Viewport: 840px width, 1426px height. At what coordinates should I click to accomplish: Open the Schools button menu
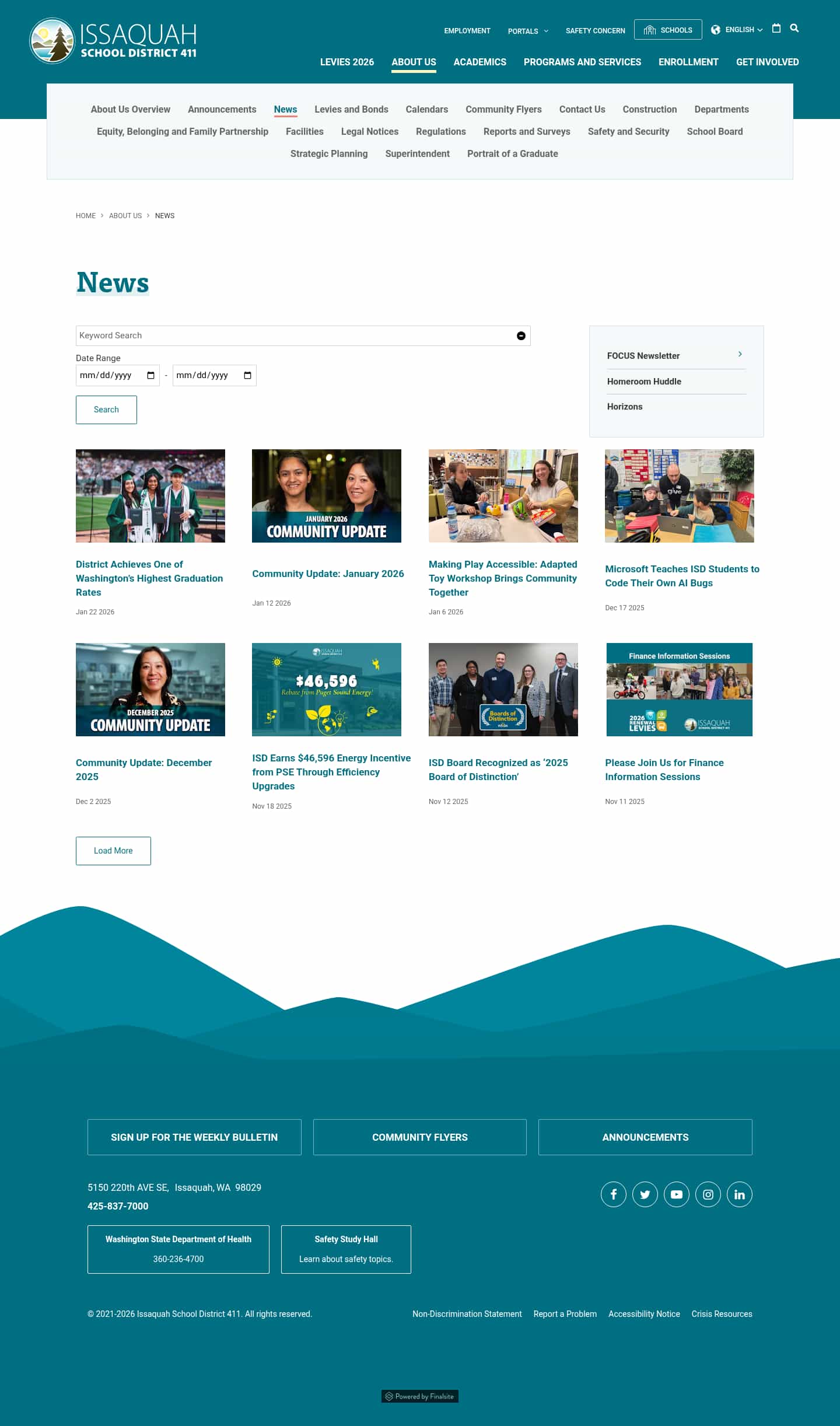(668, 30)
